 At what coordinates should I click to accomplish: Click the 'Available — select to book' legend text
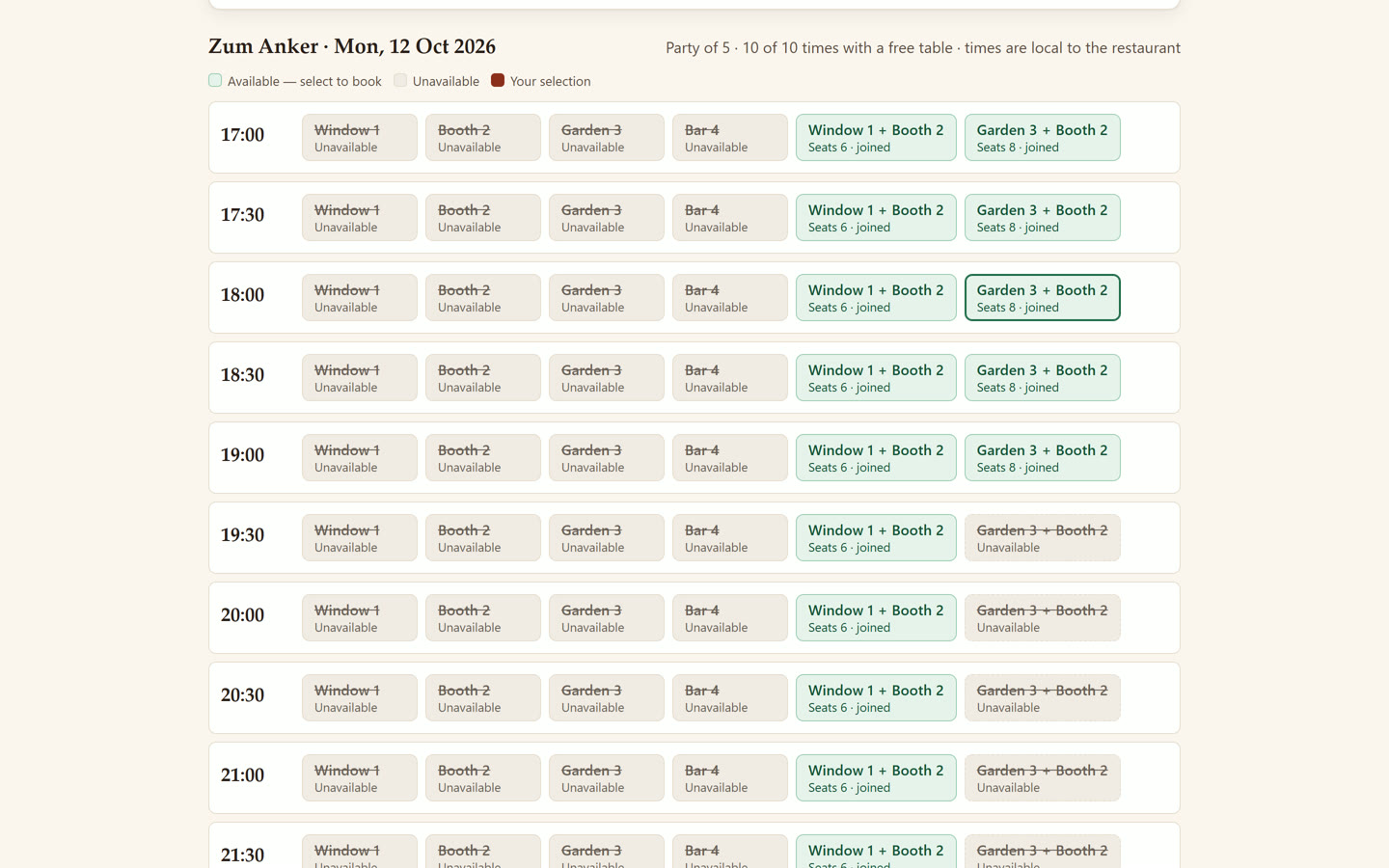305,81
